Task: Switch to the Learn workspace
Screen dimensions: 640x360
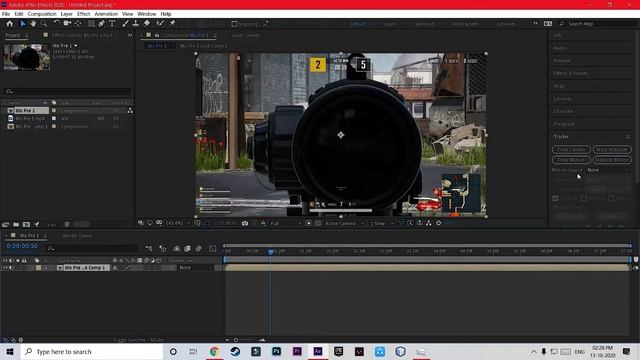Action: click(x=390, y=24)
